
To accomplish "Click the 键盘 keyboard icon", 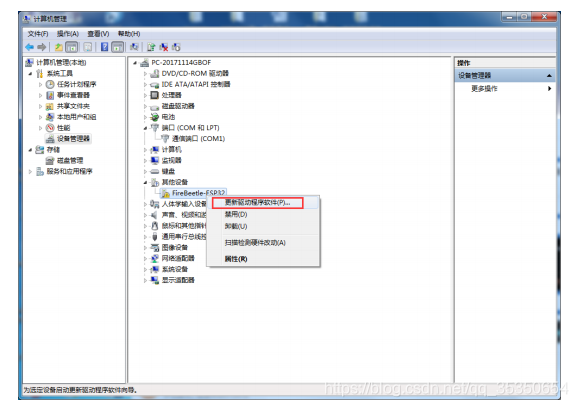I will point(155,171).
